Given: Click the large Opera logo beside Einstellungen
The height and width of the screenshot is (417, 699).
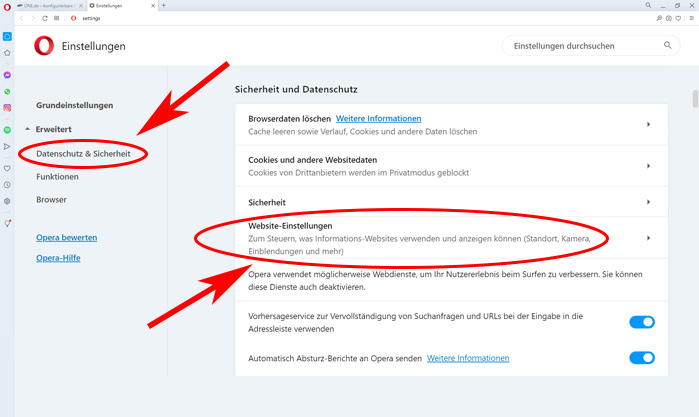Looking at the screenshot, I should (x=44, y=45).
